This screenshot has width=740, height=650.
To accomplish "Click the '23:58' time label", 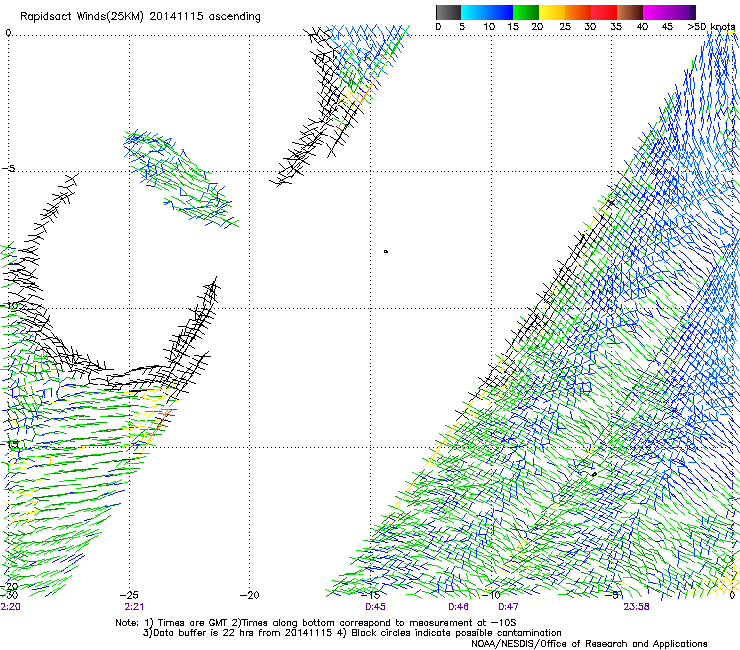I will [636, 607].
